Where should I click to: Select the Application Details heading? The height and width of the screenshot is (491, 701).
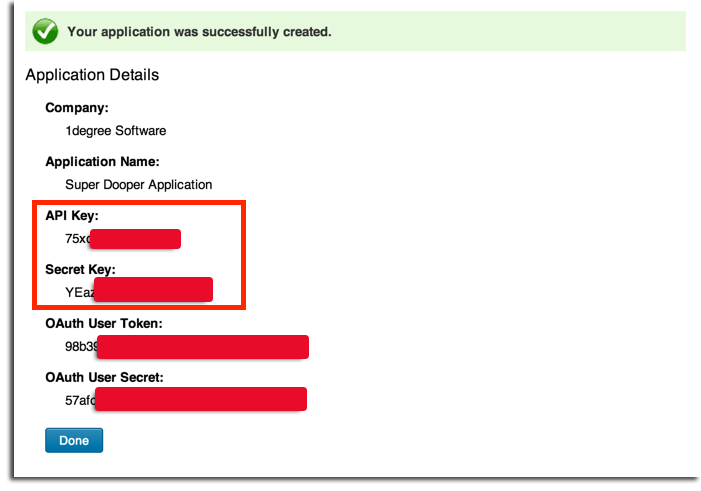tap(92, 75)
